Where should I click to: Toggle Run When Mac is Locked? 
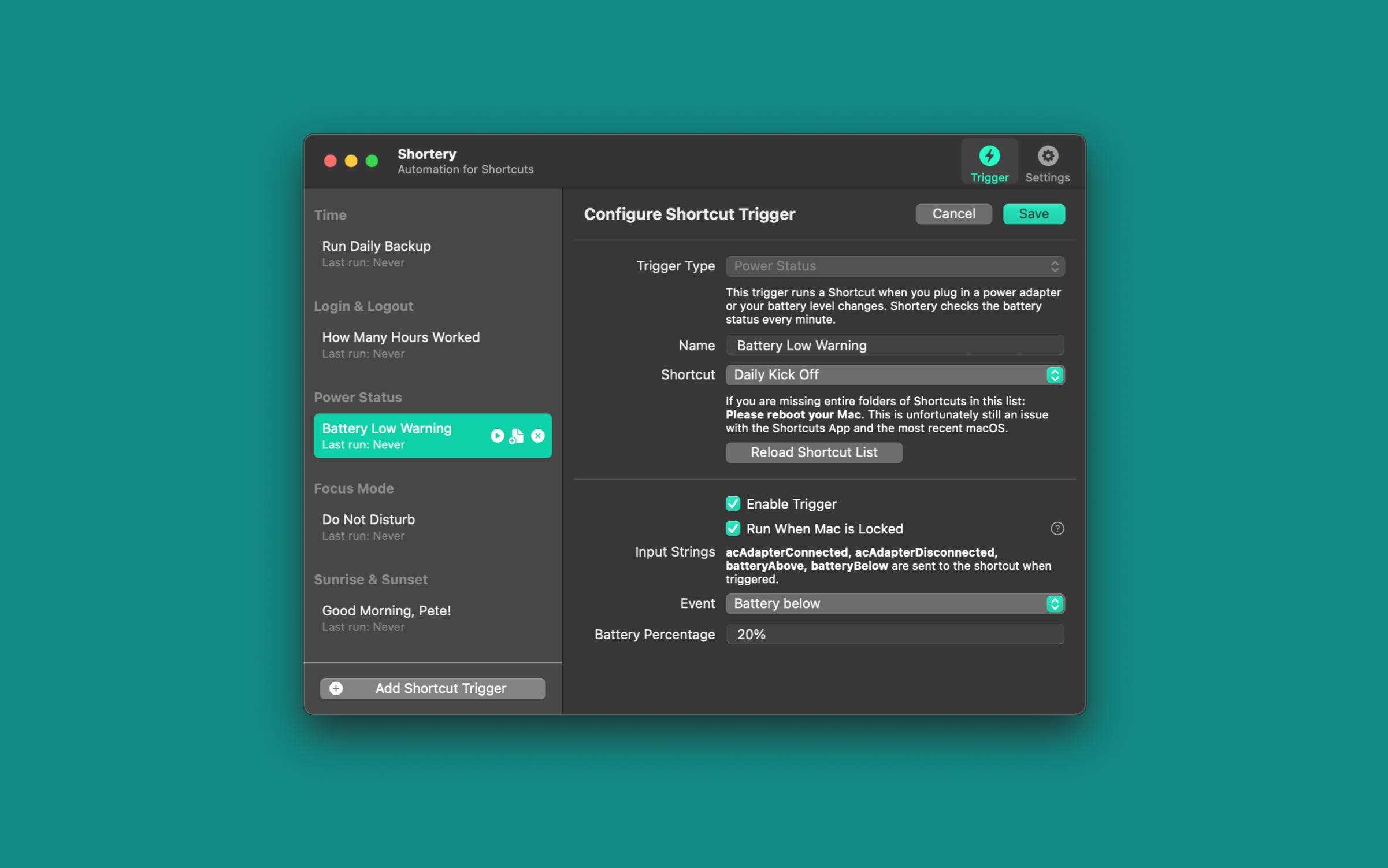[x=733, y=529]
